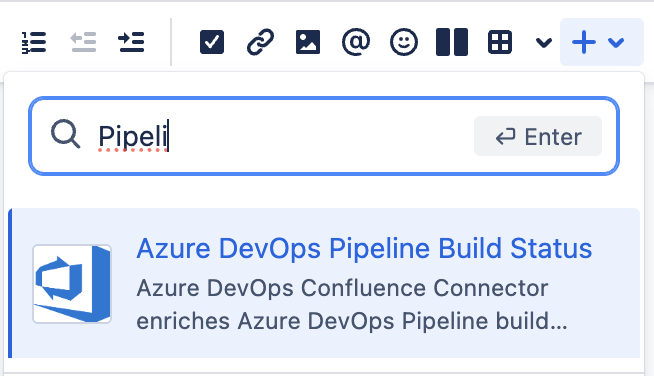Viewport: 654px width, 376px height.
Task: Mention a user with @ icon
Action: [356, 42]
